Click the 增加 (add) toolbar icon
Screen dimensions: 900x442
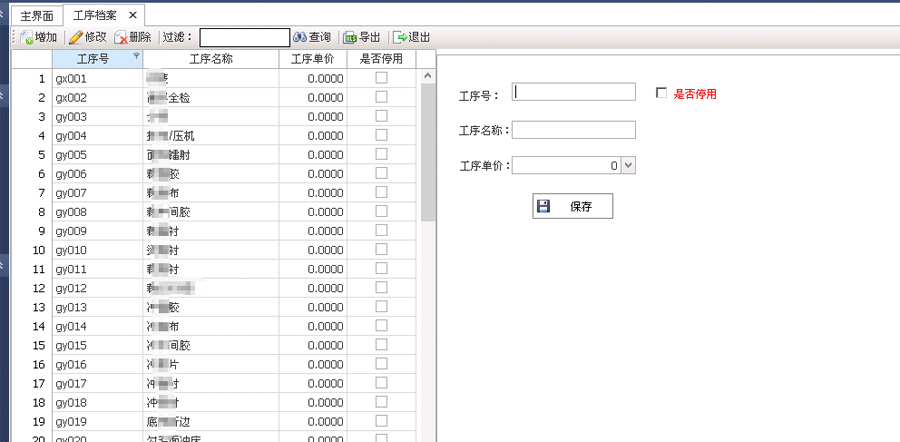tap(26, 38)
